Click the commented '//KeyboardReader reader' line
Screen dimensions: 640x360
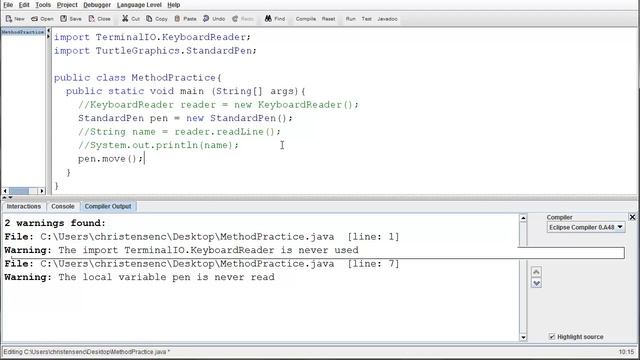218,104
